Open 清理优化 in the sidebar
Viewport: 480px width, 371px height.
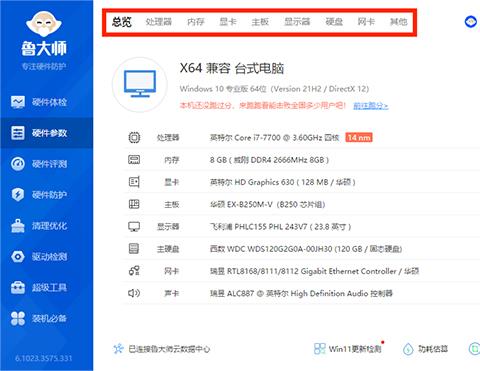click(46, 226)
